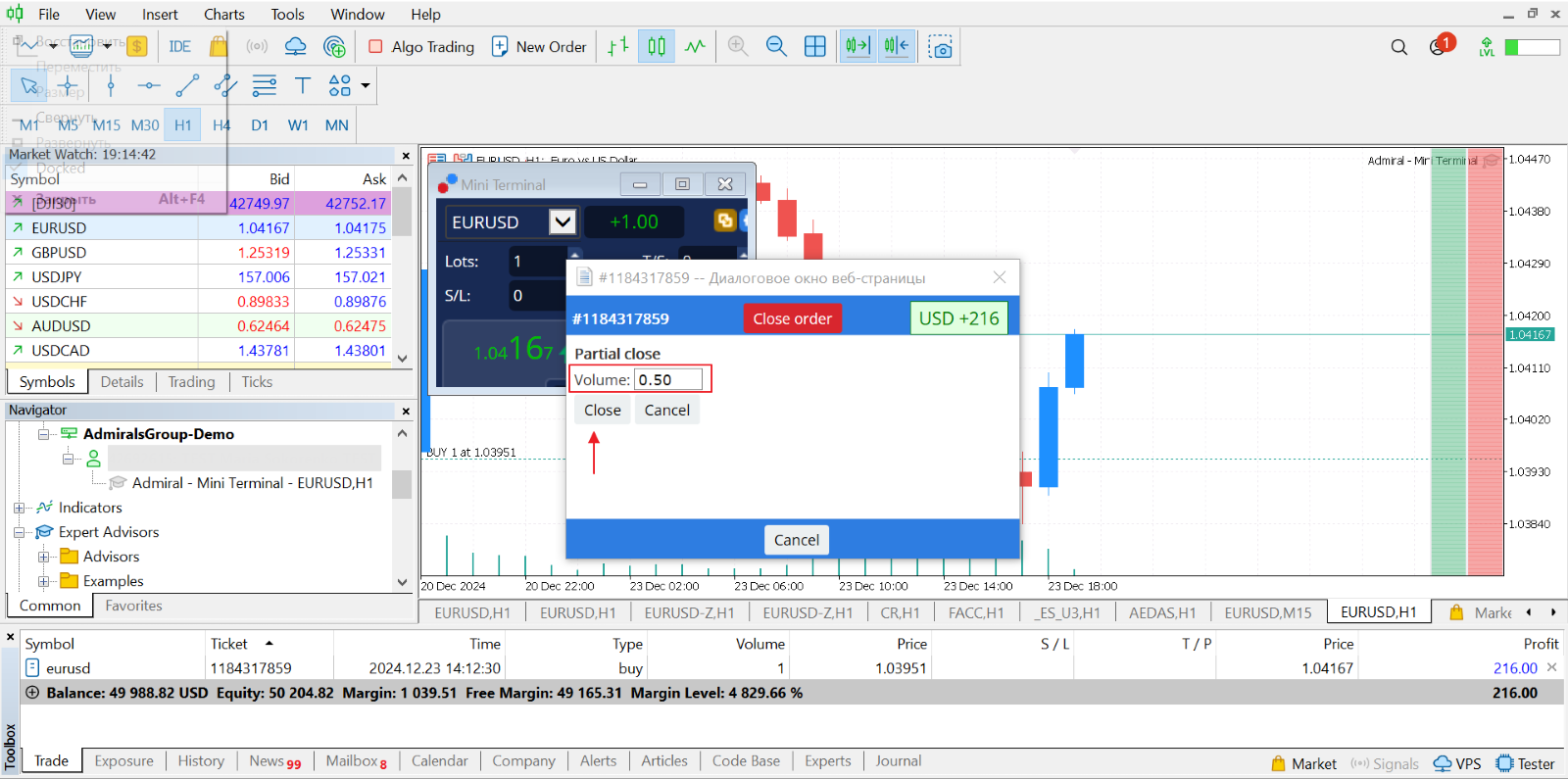Screen dimensions: 1568x779
Task: Toggle chart auto scroll button
Action: pyautogui.click(x=857, y=46)
